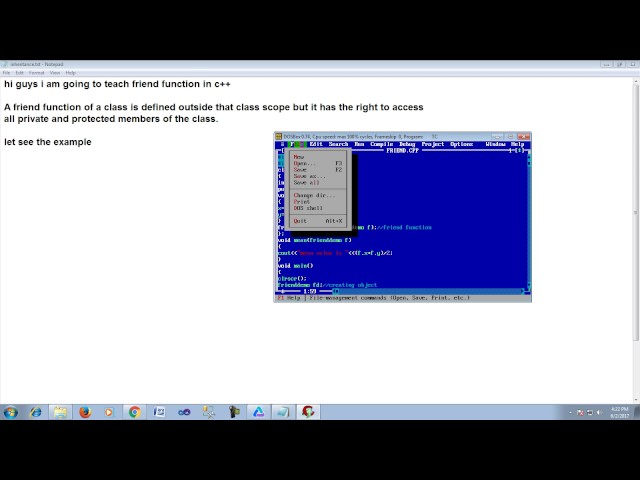This screenshot has width=640, height=480.
Task: Click the Turbo C++ system menu symbol
Action: 282,144
